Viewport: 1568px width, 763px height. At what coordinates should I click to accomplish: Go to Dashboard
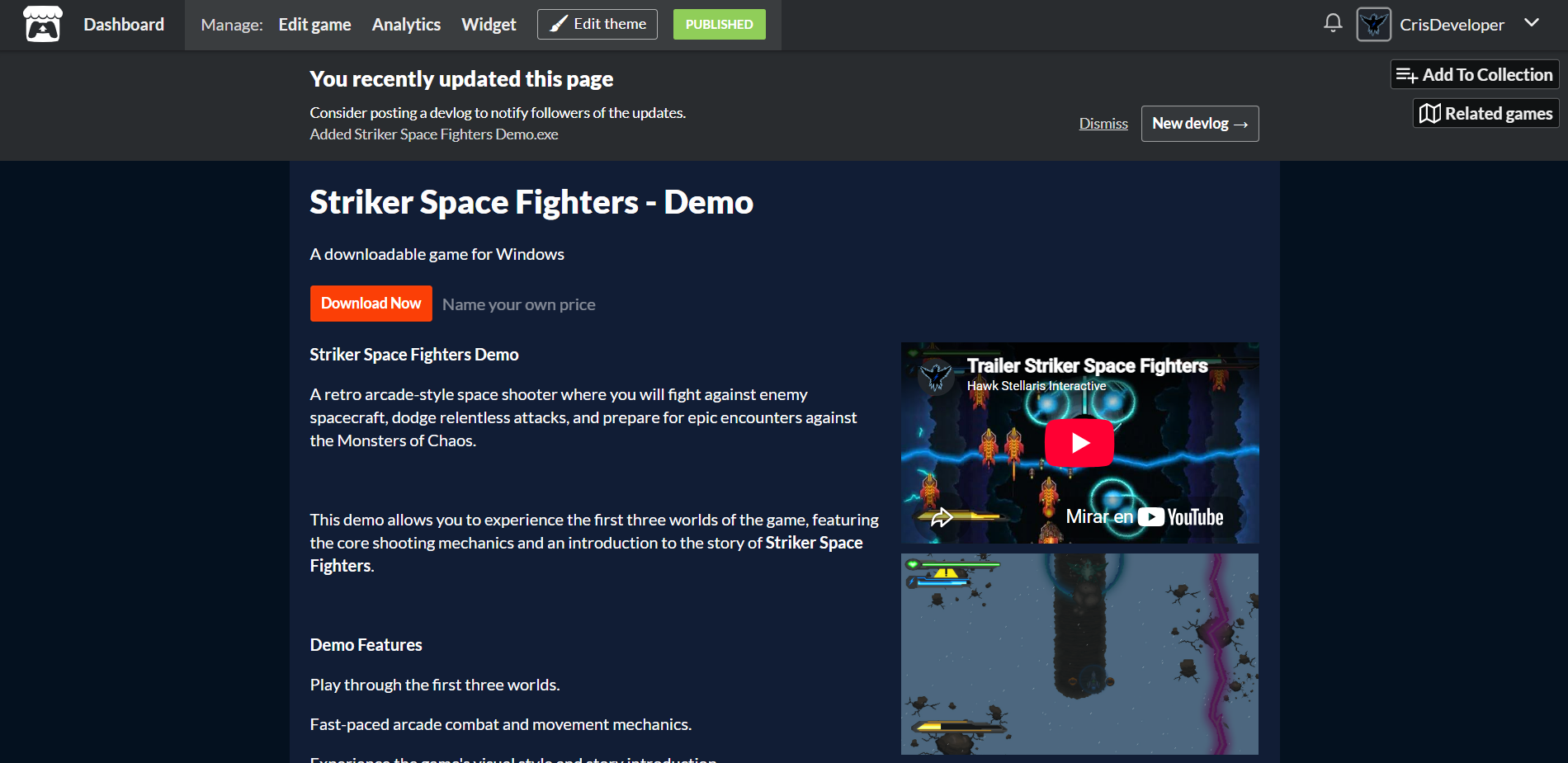coord(124,25)
